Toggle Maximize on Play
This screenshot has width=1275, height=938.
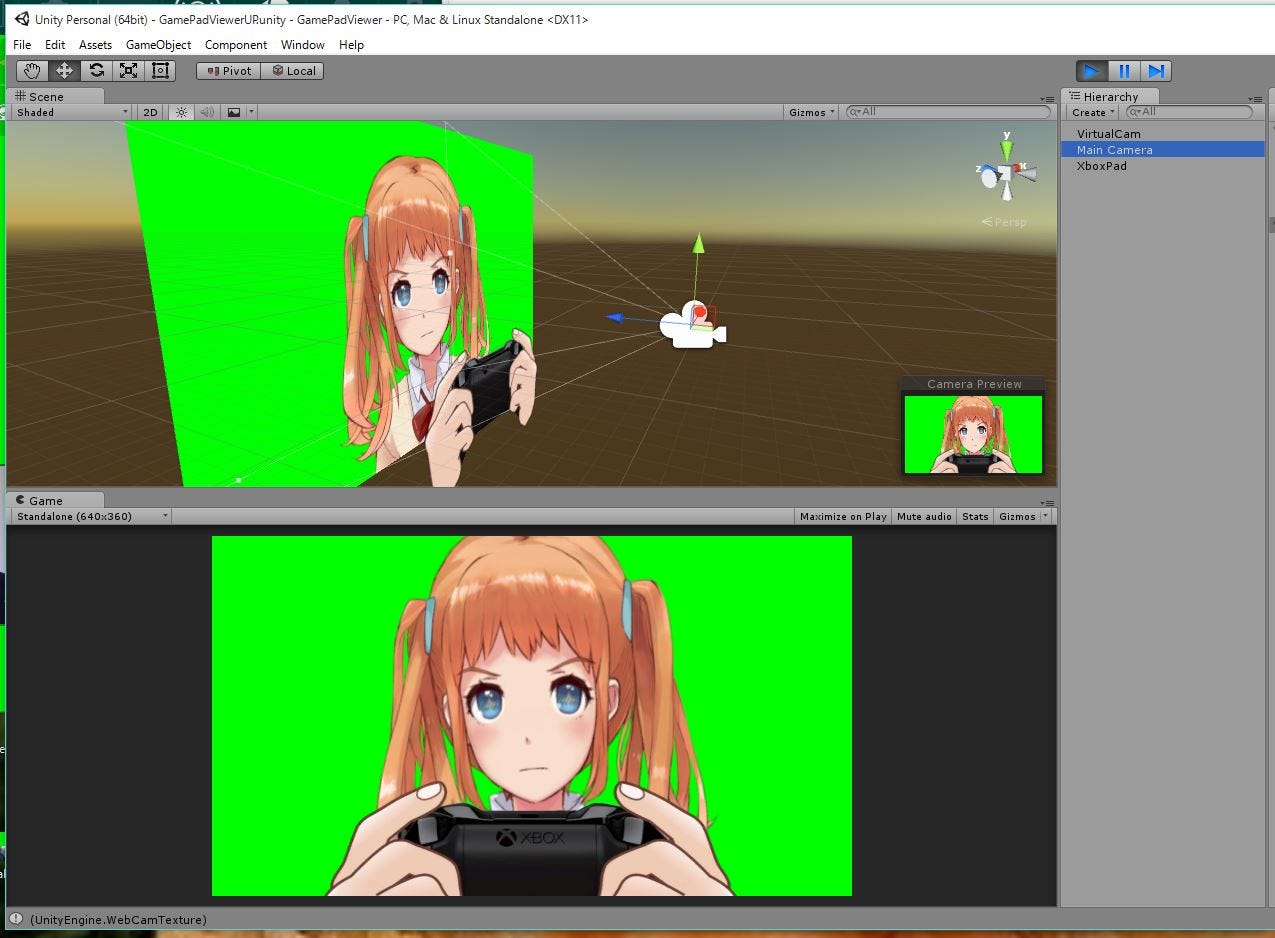[x=843, y=516]
